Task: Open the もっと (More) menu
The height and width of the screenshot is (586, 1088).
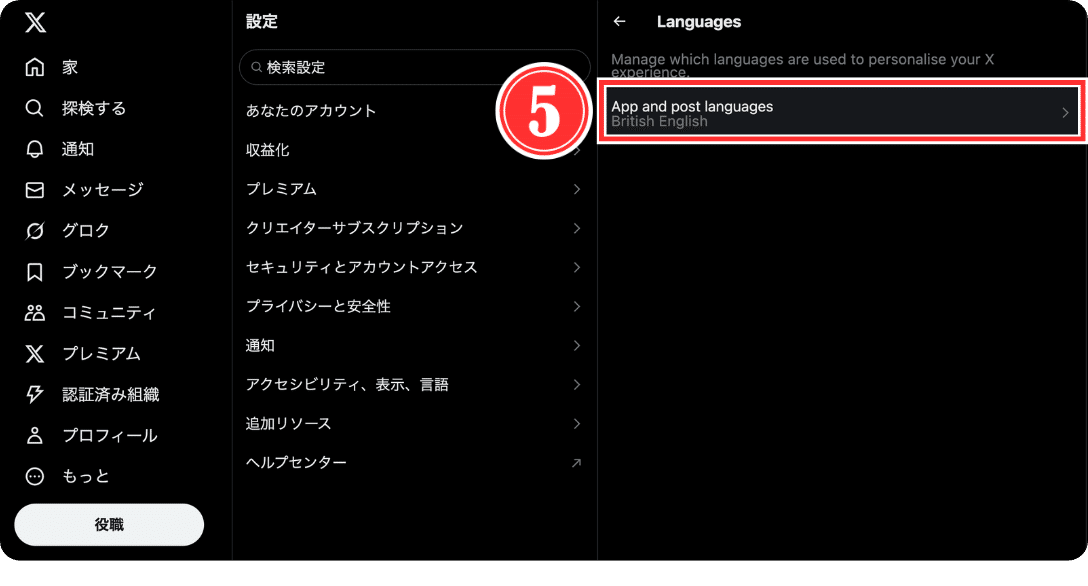Action: (x=34, y=476)
